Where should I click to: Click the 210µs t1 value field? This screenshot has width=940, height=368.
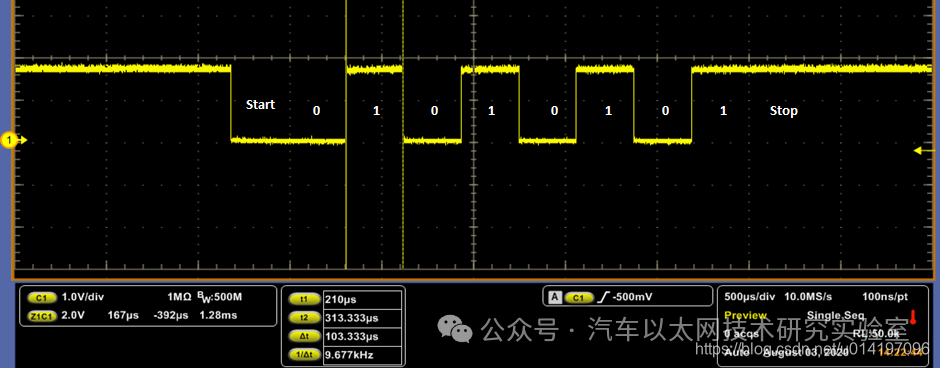362,299
